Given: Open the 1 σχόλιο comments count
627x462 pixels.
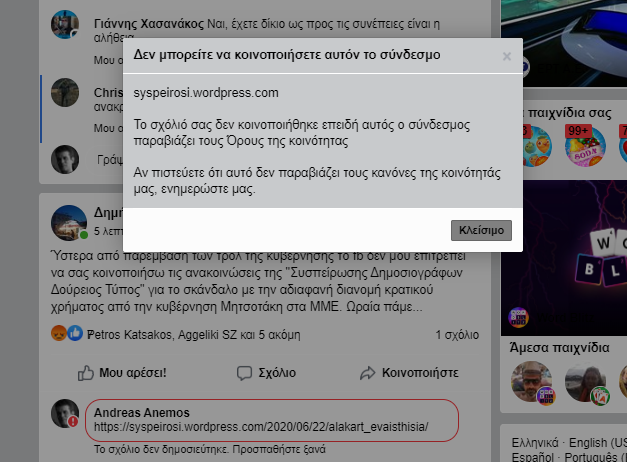Looking at the screenshot, I should tap(457, 335).
